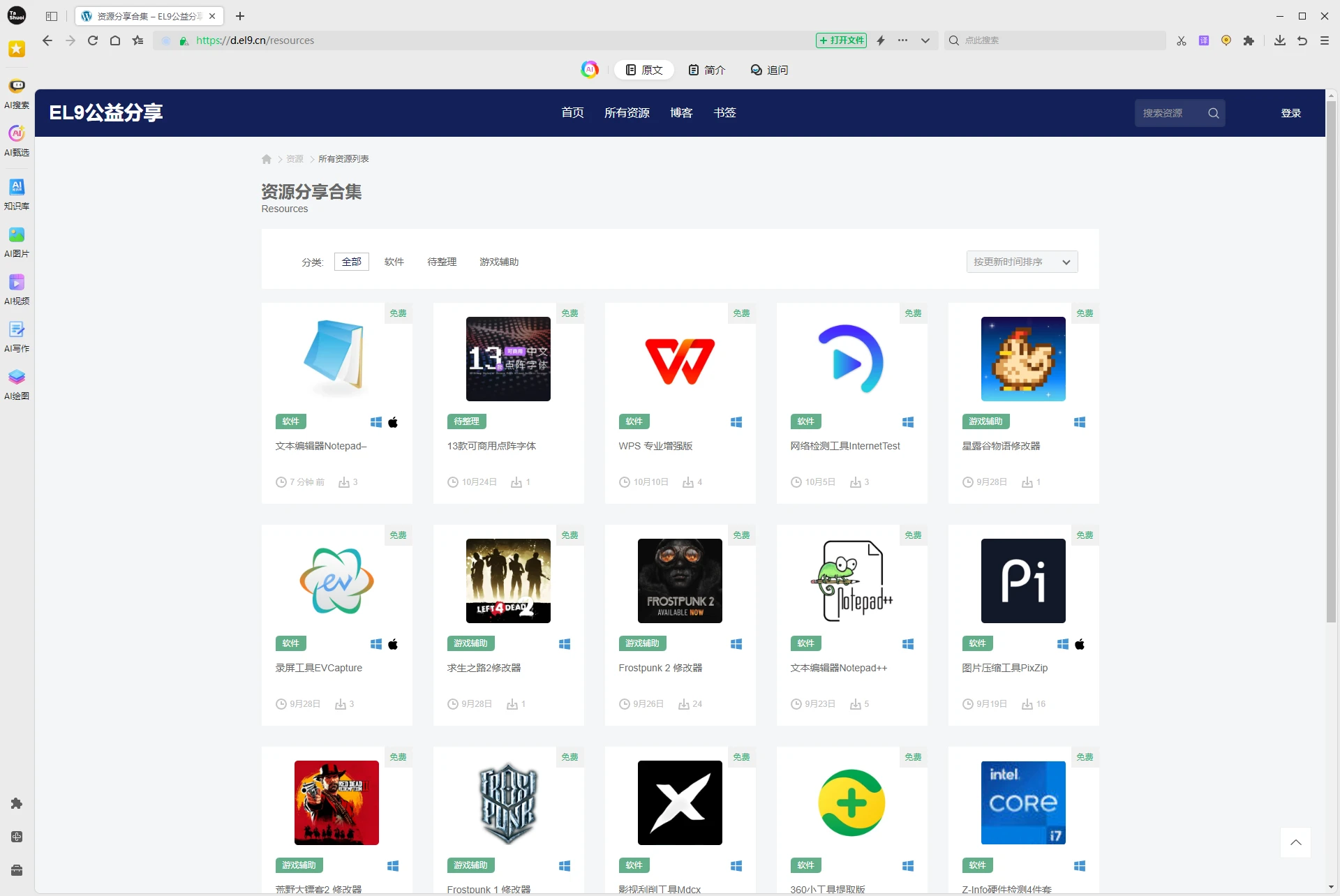
Task: Click the Left 4 Dead 2 thumbnail
Action: (508, 581)
